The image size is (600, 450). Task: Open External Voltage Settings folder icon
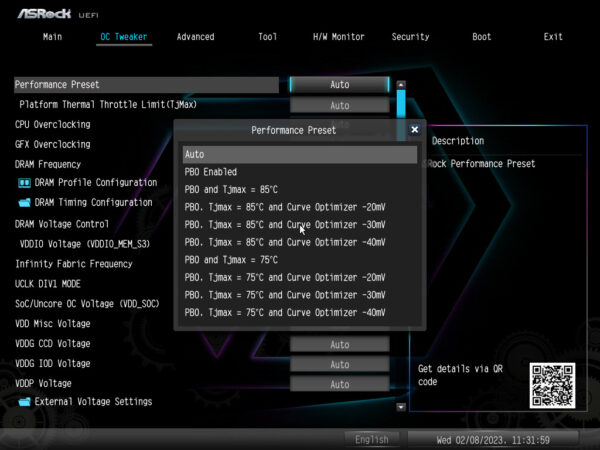(25, 402)
